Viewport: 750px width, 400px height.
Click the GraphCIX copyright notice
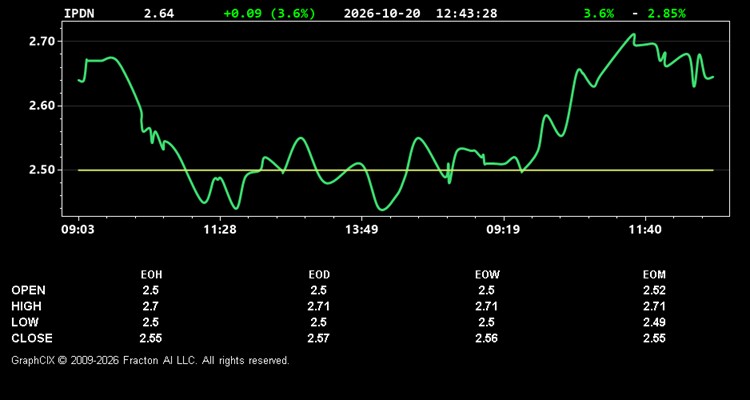(150, 360)
